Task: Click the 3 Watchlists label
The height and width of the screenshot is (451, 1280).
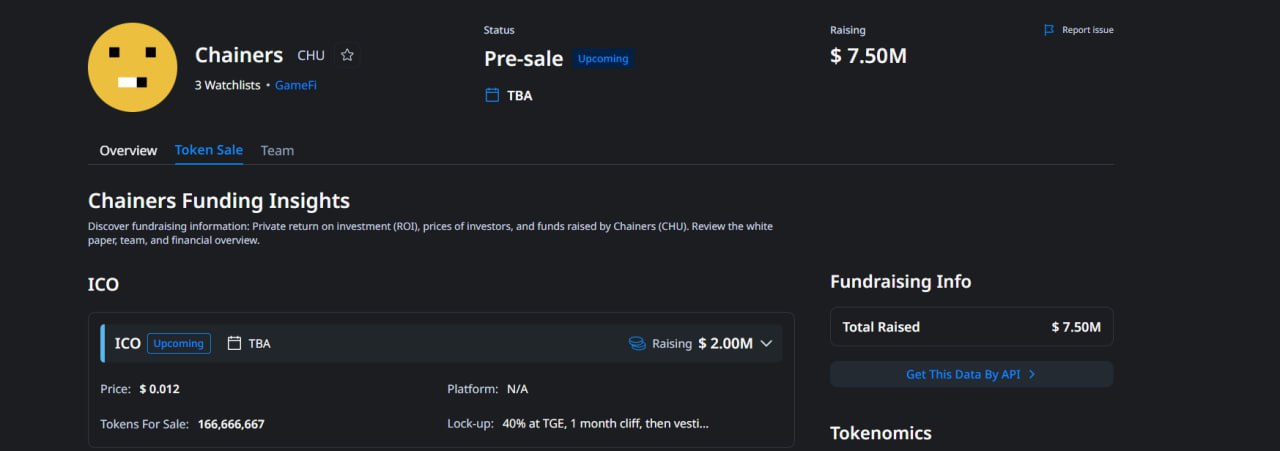Action: (228, 85)
